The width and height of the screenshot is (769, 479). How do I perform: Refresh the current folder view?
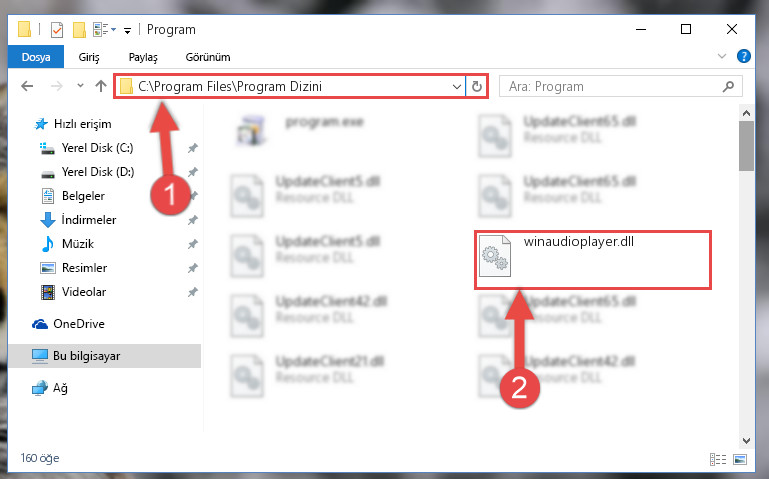[477, 87]
